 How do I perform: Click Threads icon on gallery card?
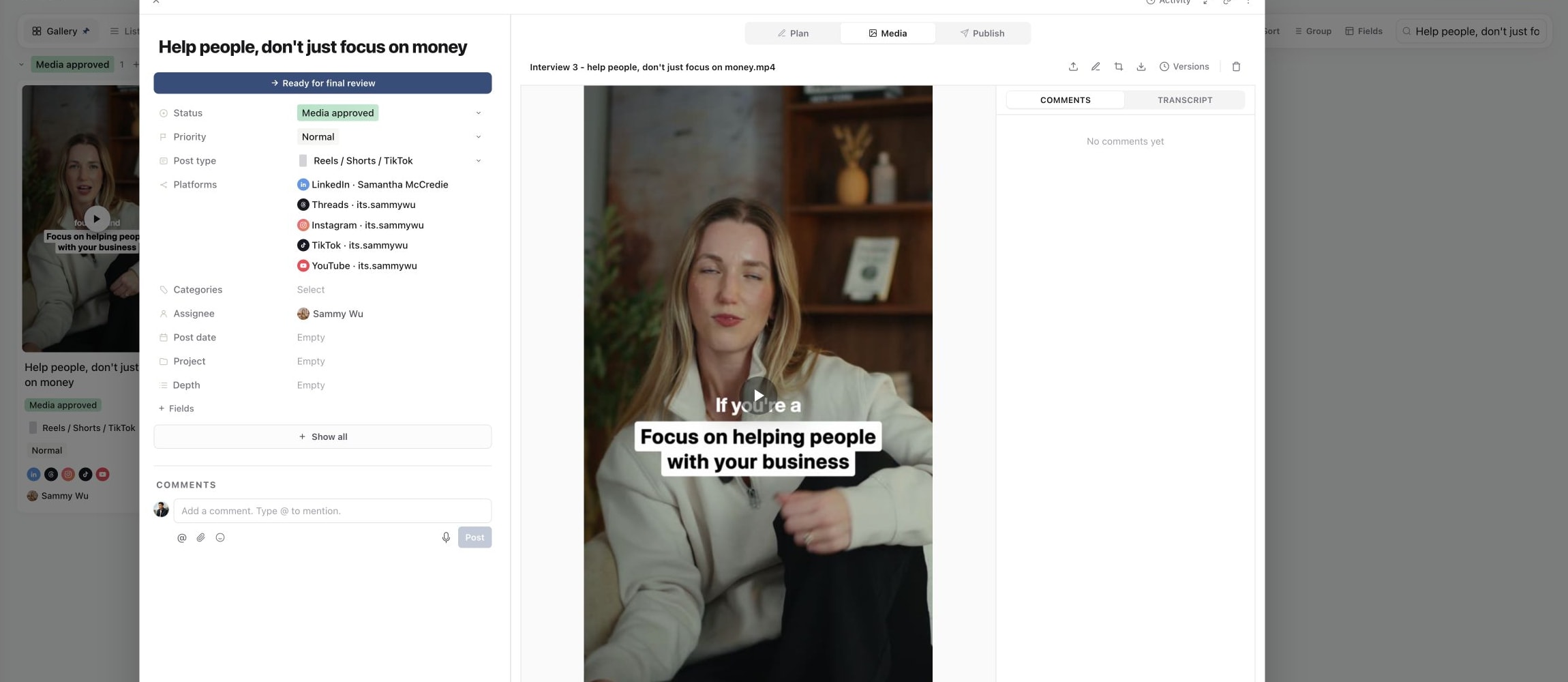[x=51, y=474]
